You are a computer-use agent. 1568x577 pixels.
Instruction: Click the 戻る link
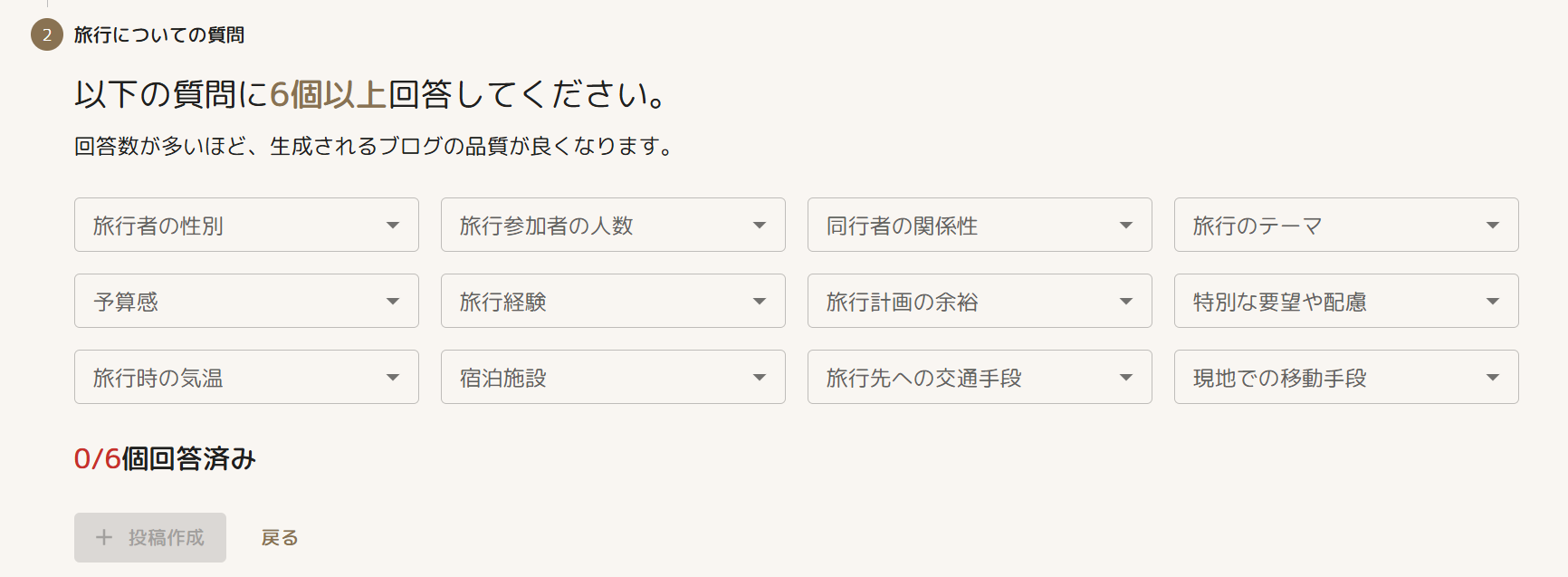pyautogui.click(x=280, y=538)
